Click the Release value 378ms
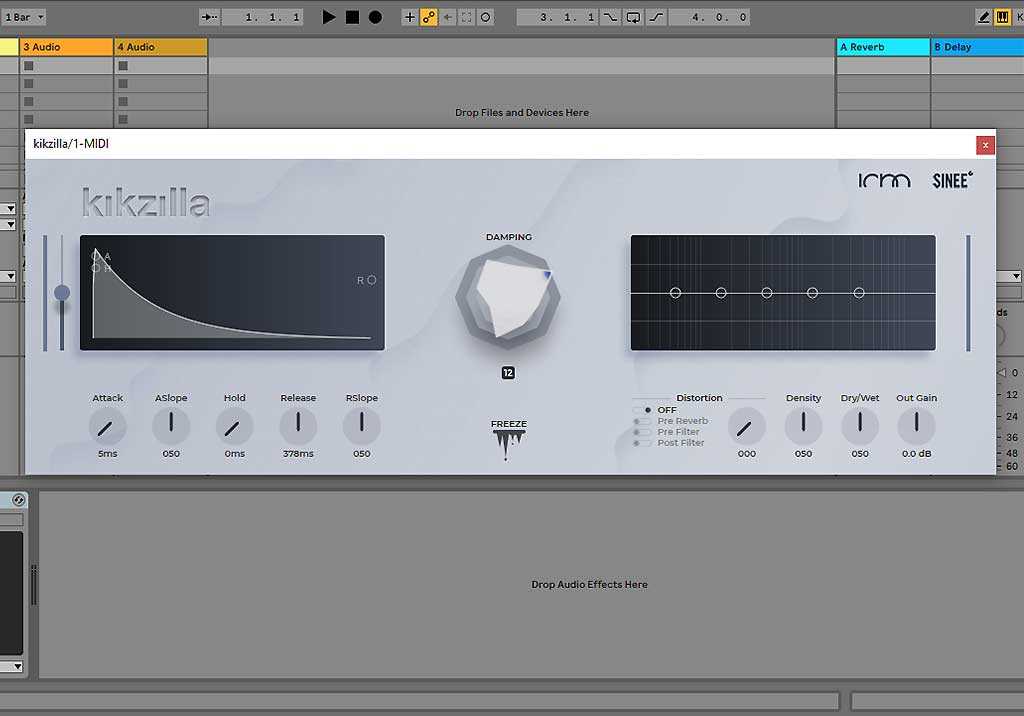 [298, 453]
